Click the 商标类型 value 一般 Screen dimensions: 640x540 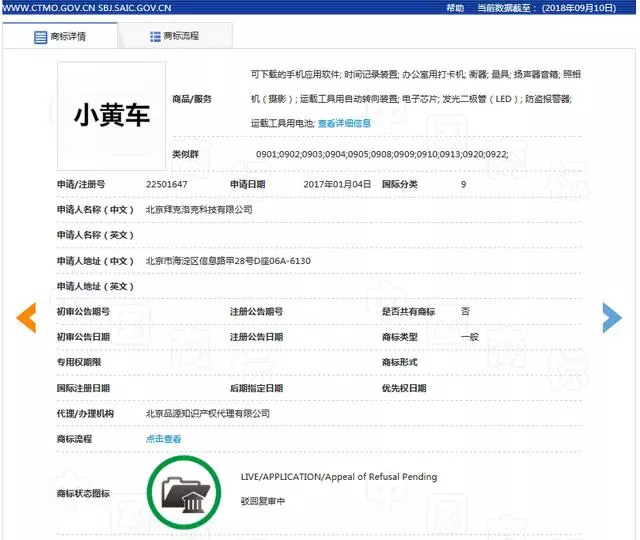pyautogui.click(x=469, y=337)
